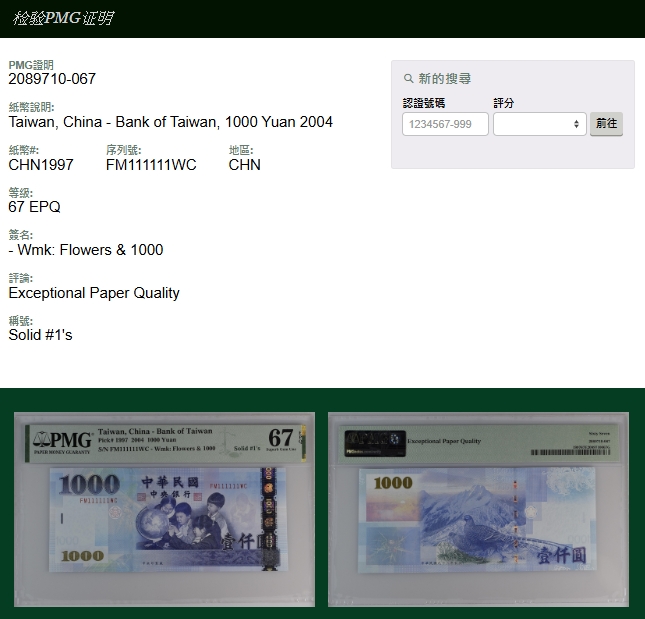Click the text Wmk: Flowers & 1000
This screenshot has height=619, width=645.
(90, 250)
